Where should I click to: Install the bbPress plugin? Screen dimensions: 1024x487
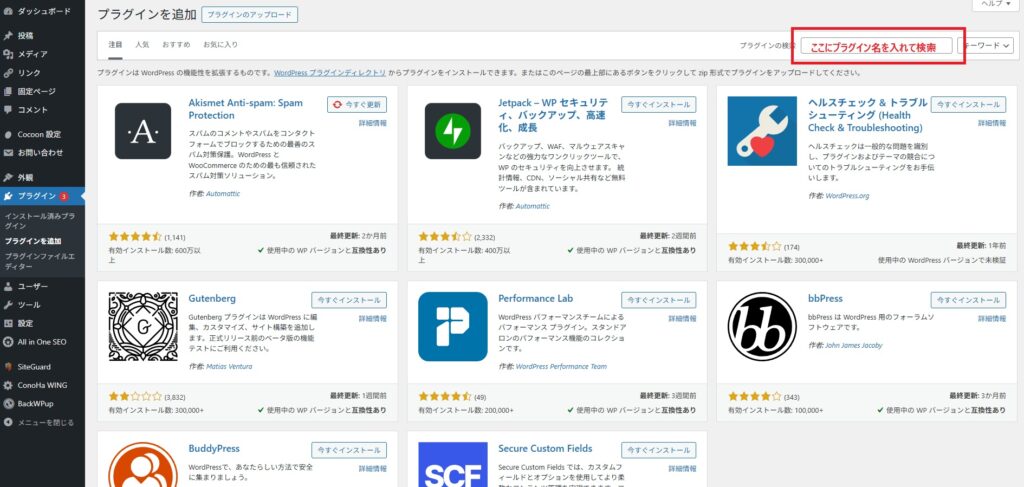pos(968,300)
